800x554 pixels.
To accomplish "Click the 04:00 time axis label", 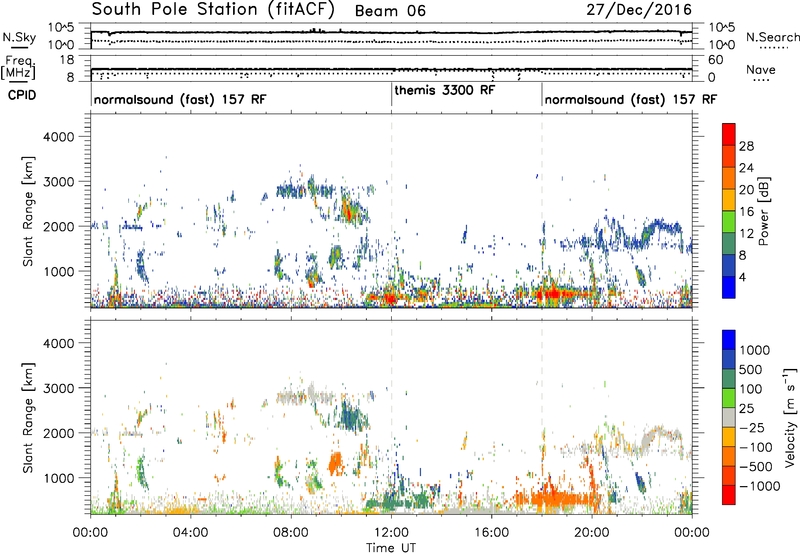I will 190,533.
